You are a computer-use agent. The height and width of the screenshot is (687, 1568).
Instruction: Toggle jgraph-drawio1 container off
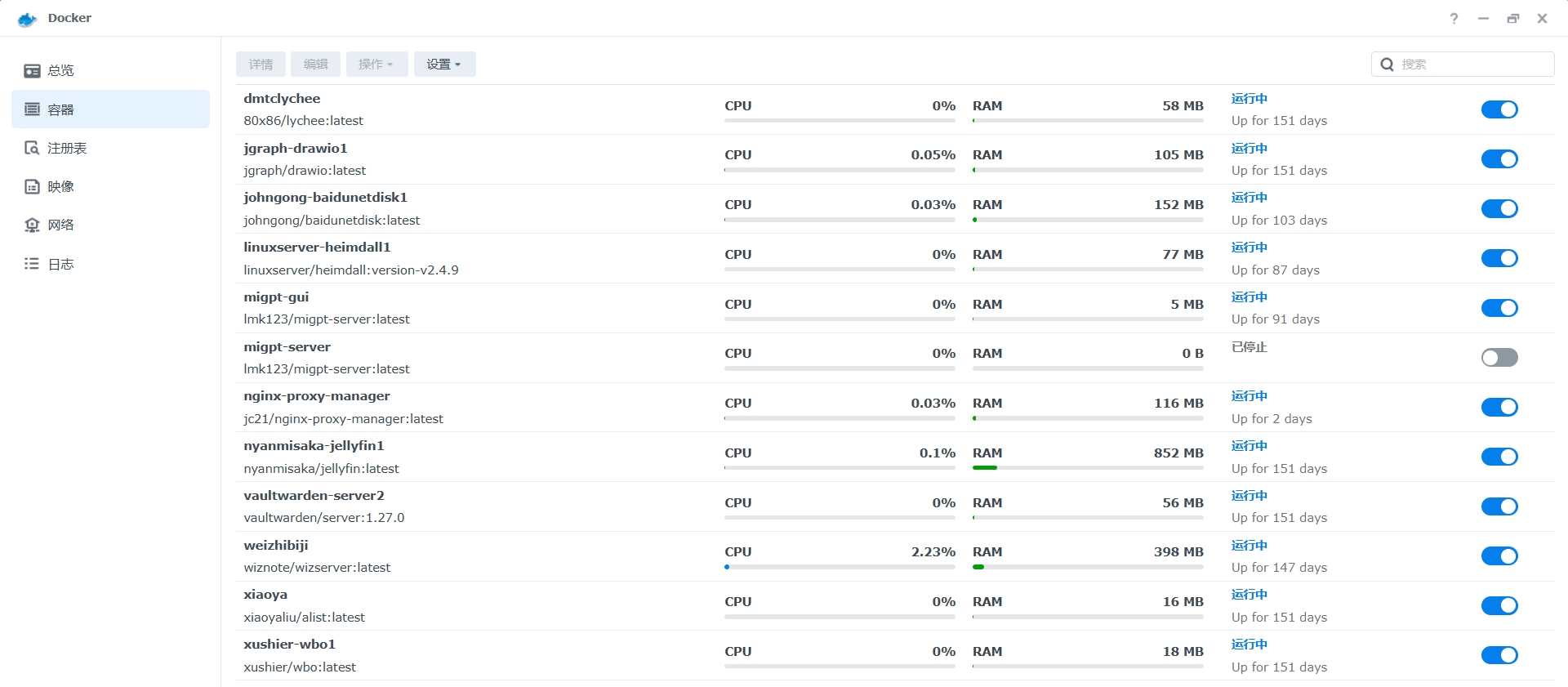[1499, 159]
